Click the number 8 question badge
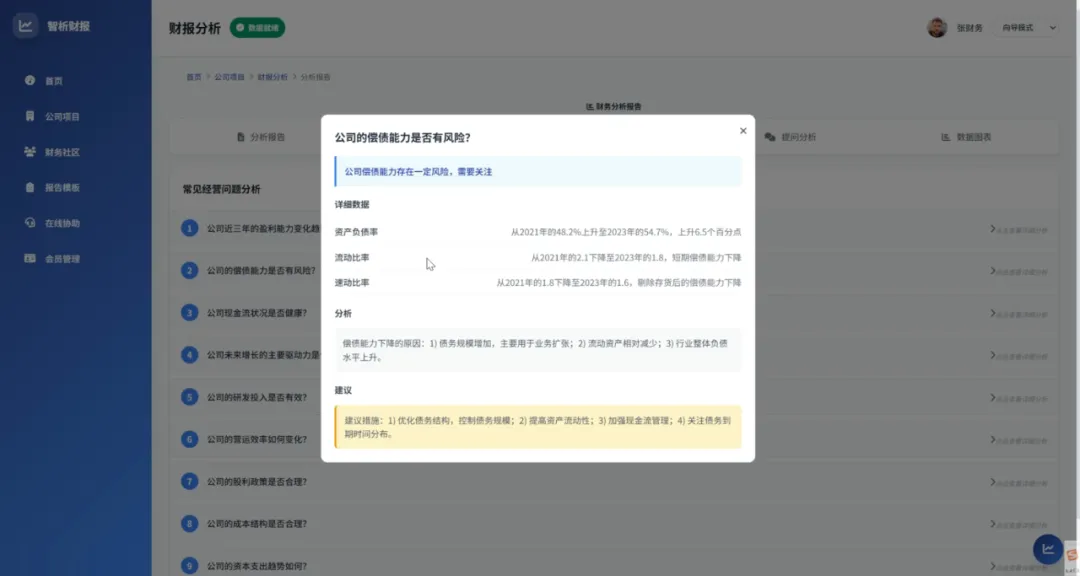1080x576 pixels. coord(189,524)
